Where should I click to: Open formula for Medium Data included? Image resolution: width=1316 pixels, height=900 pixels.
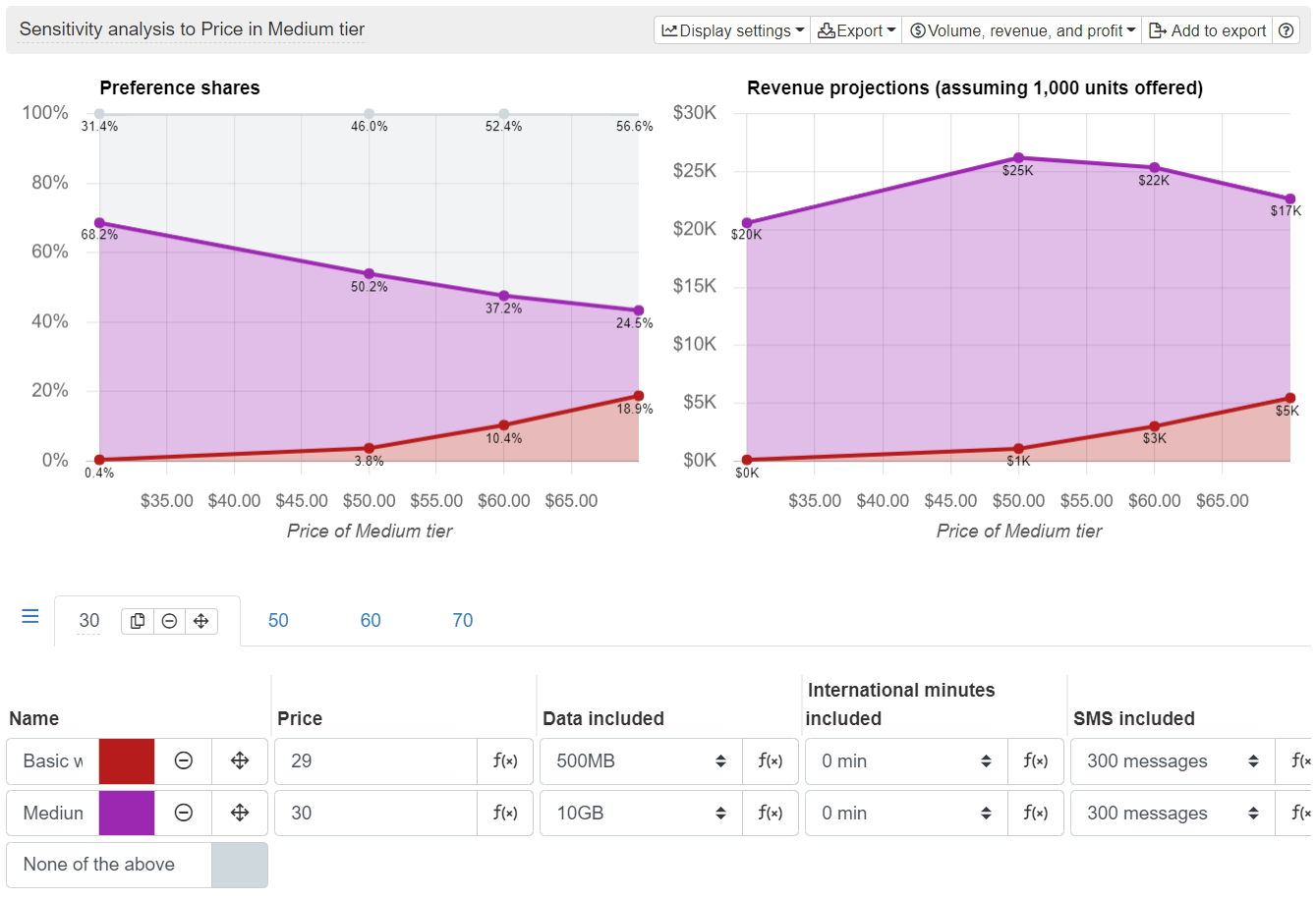tap(771, 814)
